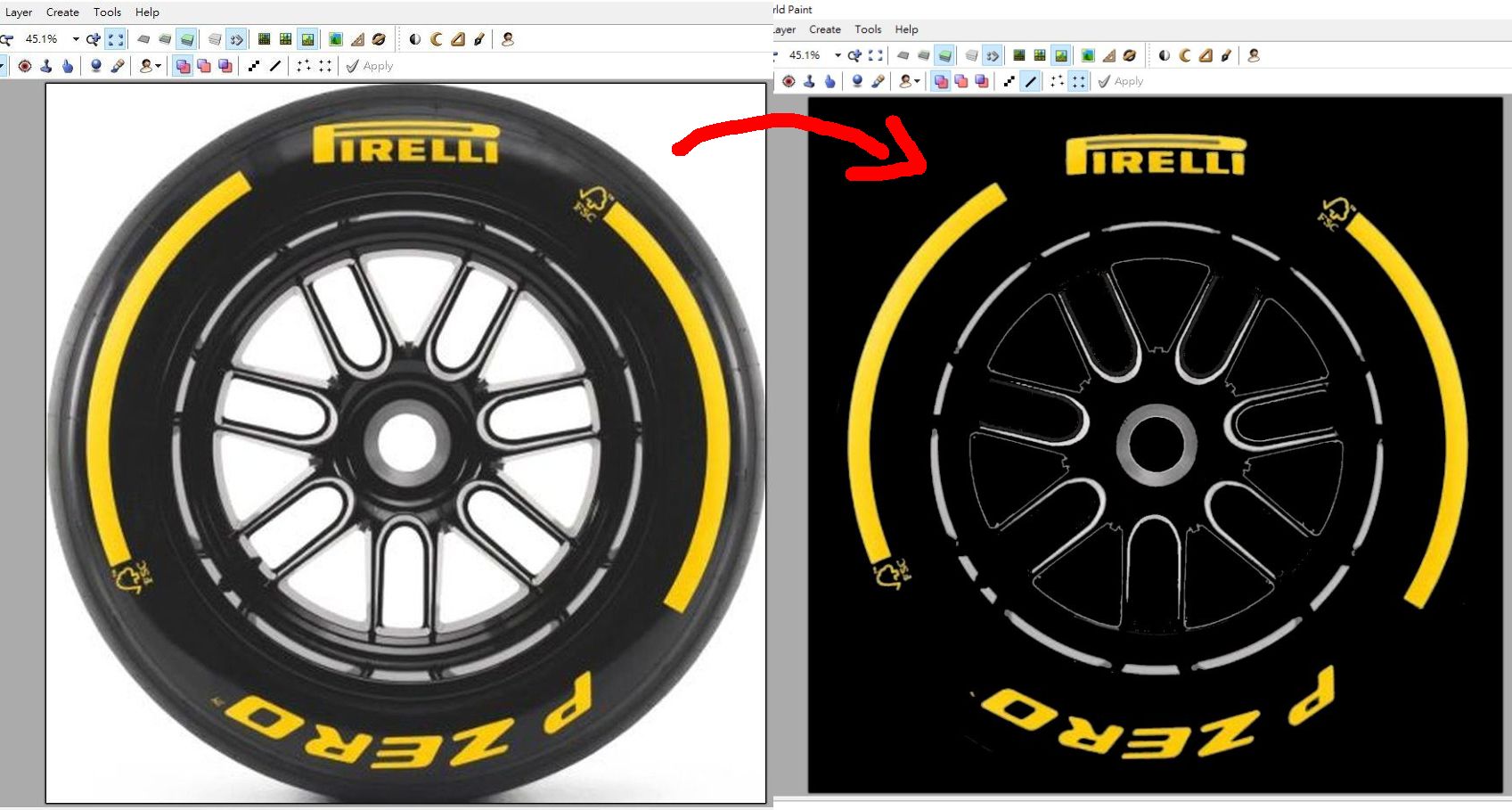The height and width of the screenshot is (810, 1512).
Task: Toggle the diagonal smooth line option in right window
Action: 1031,81
